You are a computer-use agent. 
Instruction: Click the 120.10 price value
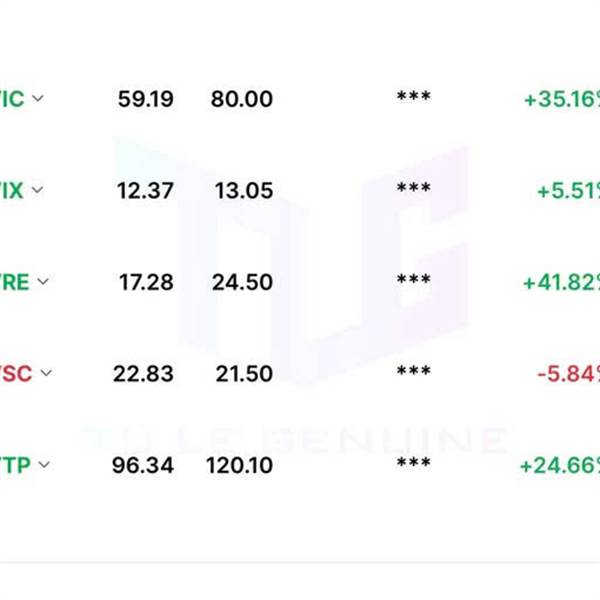239,466
